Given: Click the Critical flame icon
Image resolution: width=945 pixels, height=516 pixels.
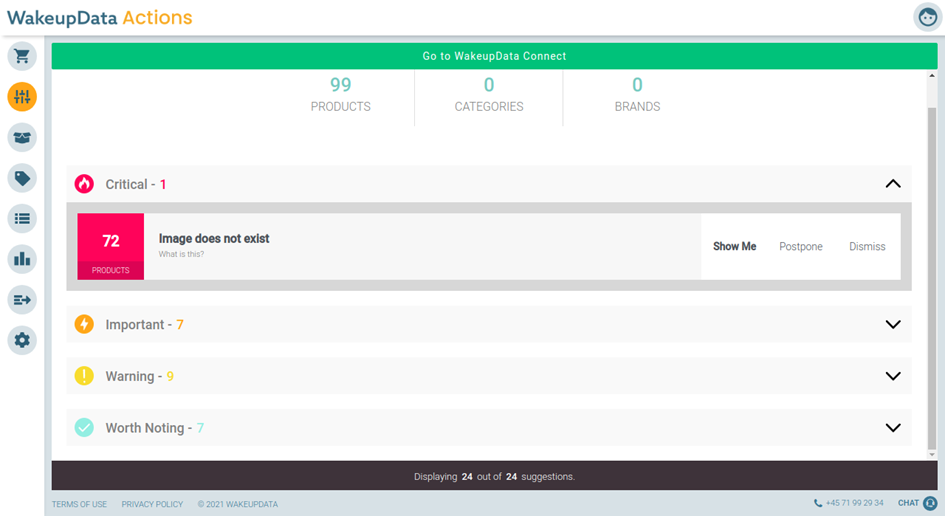Looking at the screenshot, I should pyautogui.click(x=84, y=184).
